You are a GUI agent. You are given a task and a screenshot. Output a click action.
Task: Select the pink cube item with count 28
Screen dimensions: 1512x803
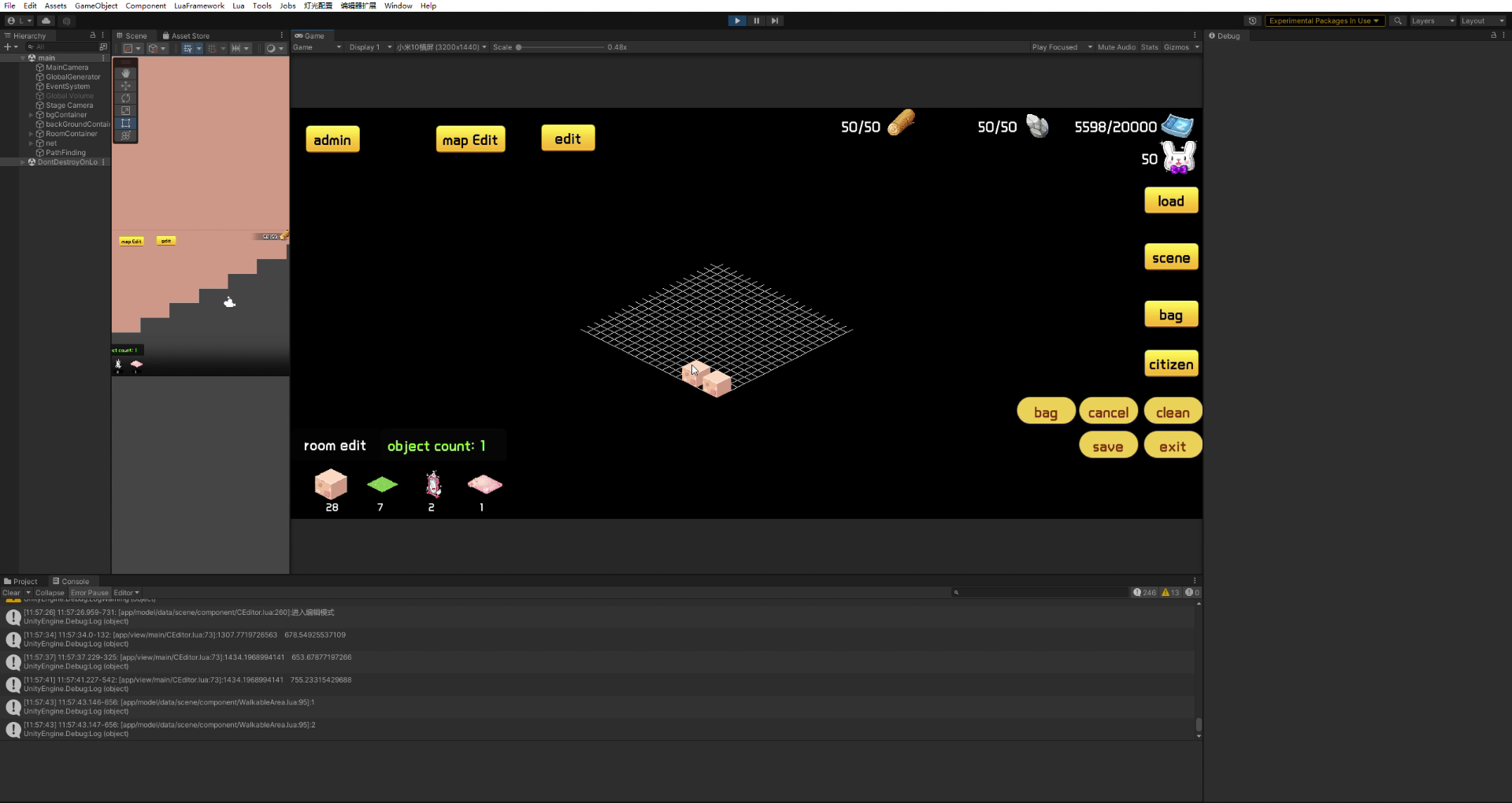(331, 484)
